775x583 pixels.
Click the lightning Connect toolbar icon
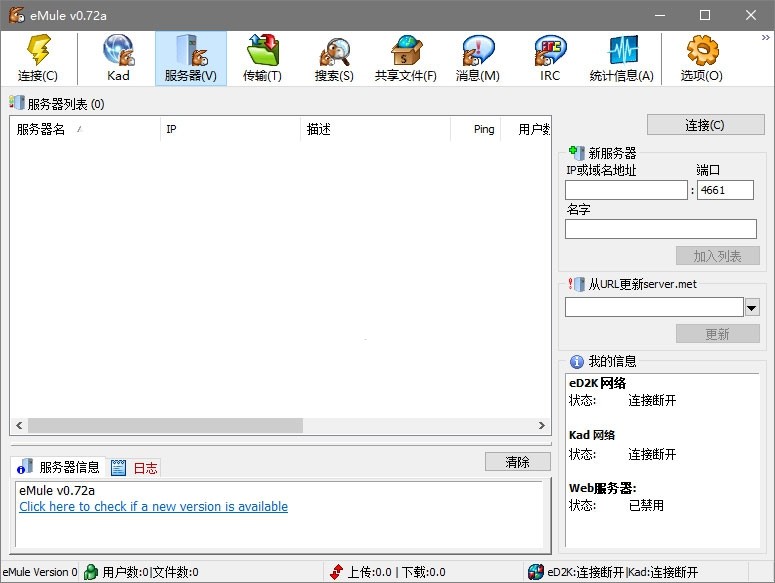pyautogui.click(x=38, y=58)
